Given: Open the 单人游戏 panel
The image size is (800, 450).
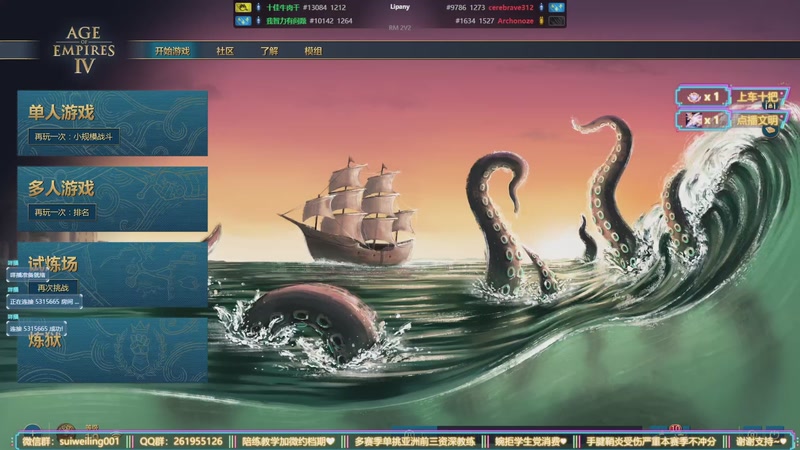Looking at the screenshot, I should (x=112, y=123).
